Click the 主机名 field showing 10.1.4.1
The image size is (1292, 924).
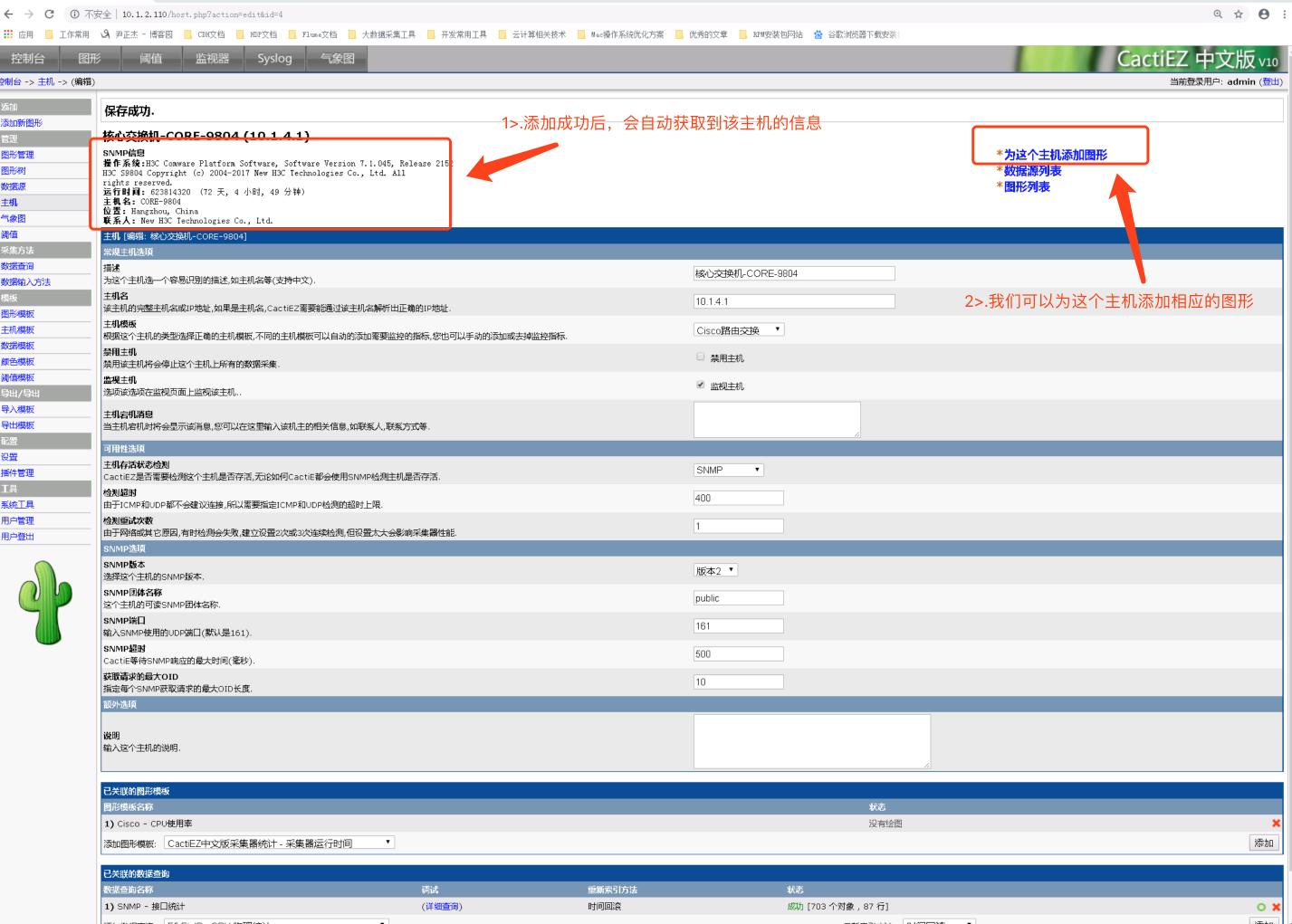coord(794,301)
